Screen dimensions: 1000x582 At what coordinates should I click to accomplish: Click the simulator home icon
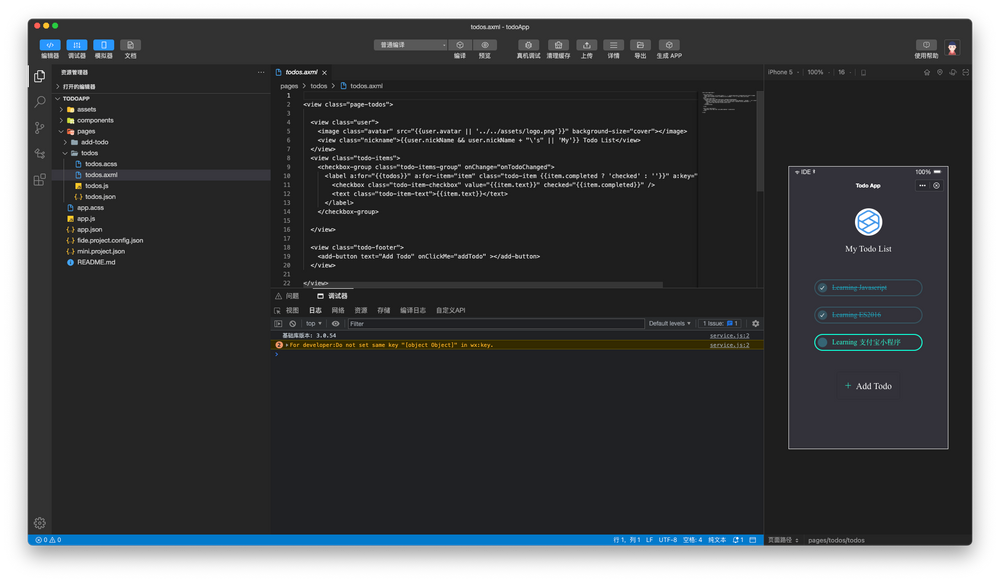tap(927, 72)
